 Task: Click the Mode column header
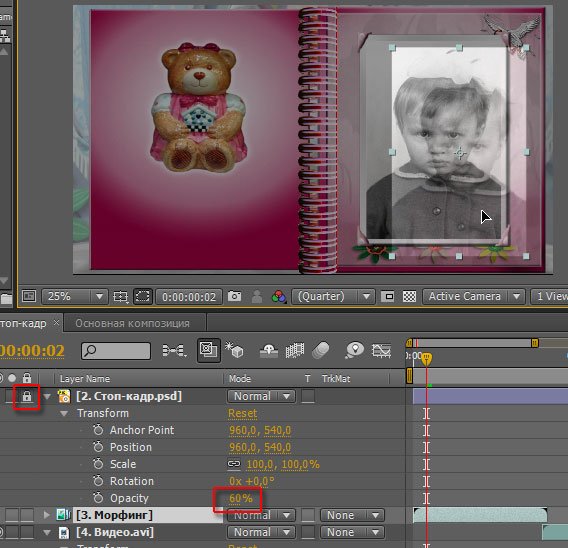pos(240,379)
